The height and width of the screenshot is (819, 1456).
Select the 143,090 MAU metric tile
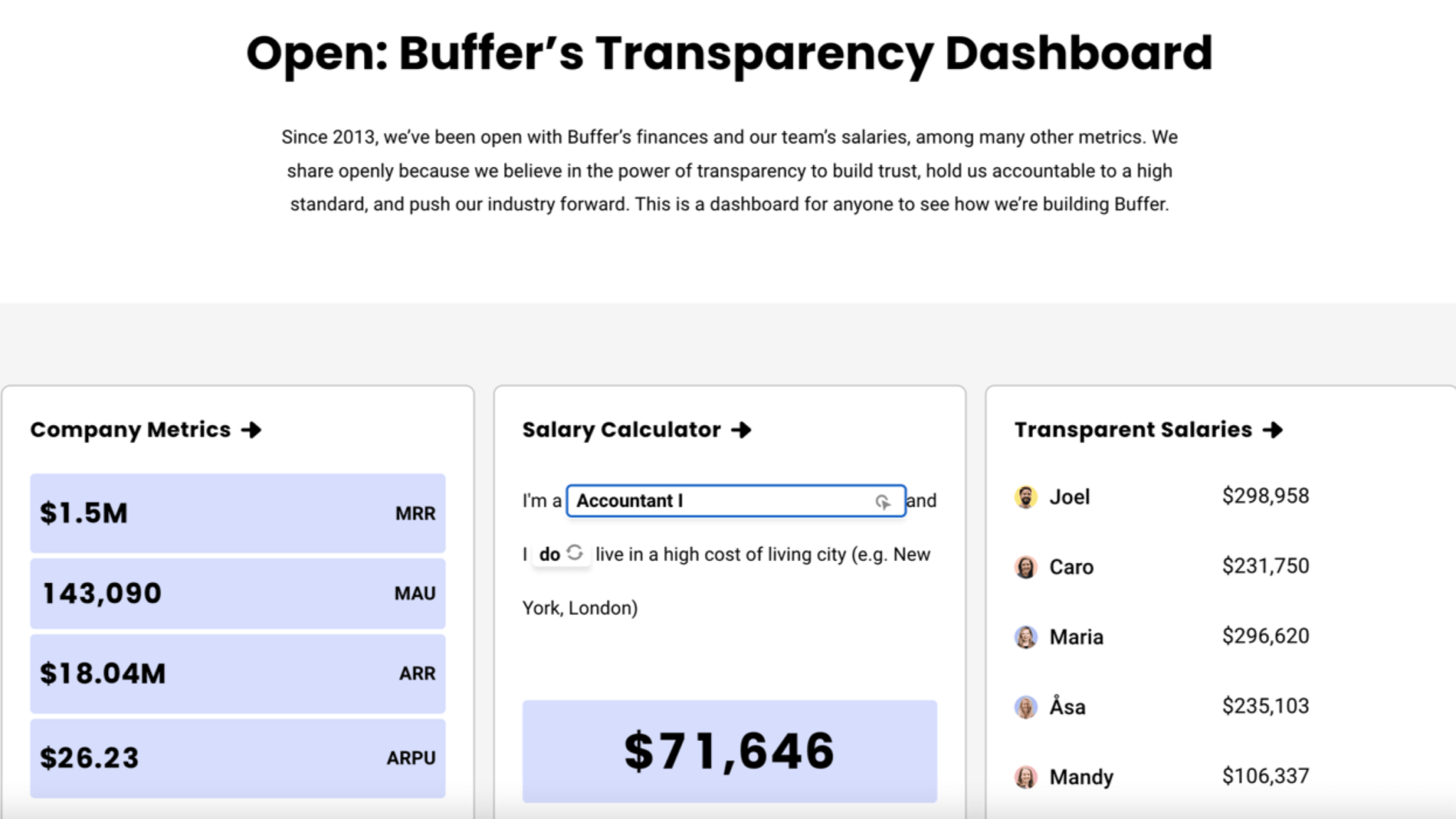(x=237, y=594)
